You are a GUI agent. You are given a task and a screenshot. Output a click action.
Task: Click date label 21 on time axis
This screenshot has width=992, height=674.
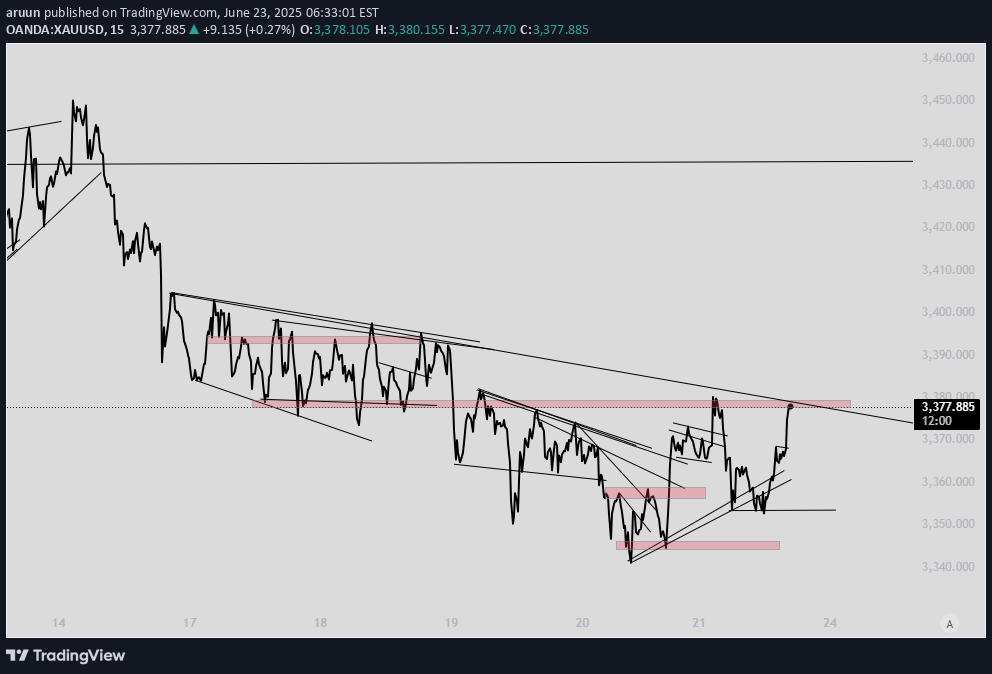(699, 623)
